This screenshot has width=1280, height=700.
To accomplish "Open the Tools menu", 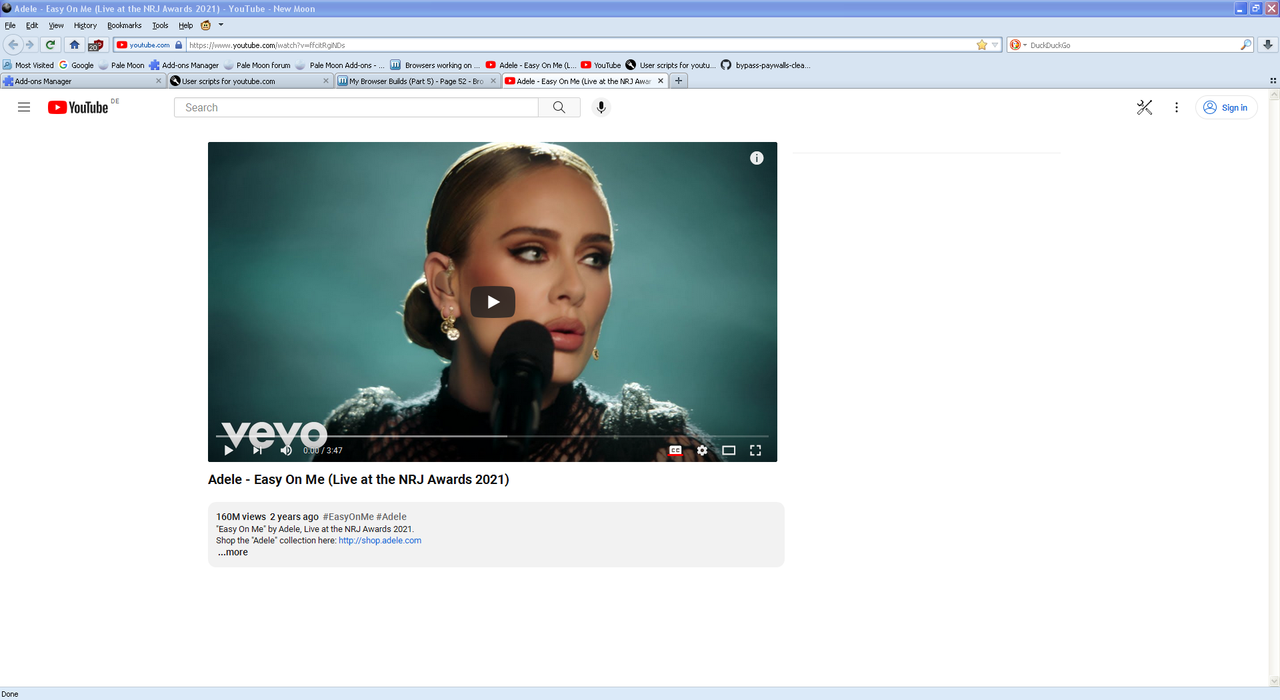I will coord(160,25).
